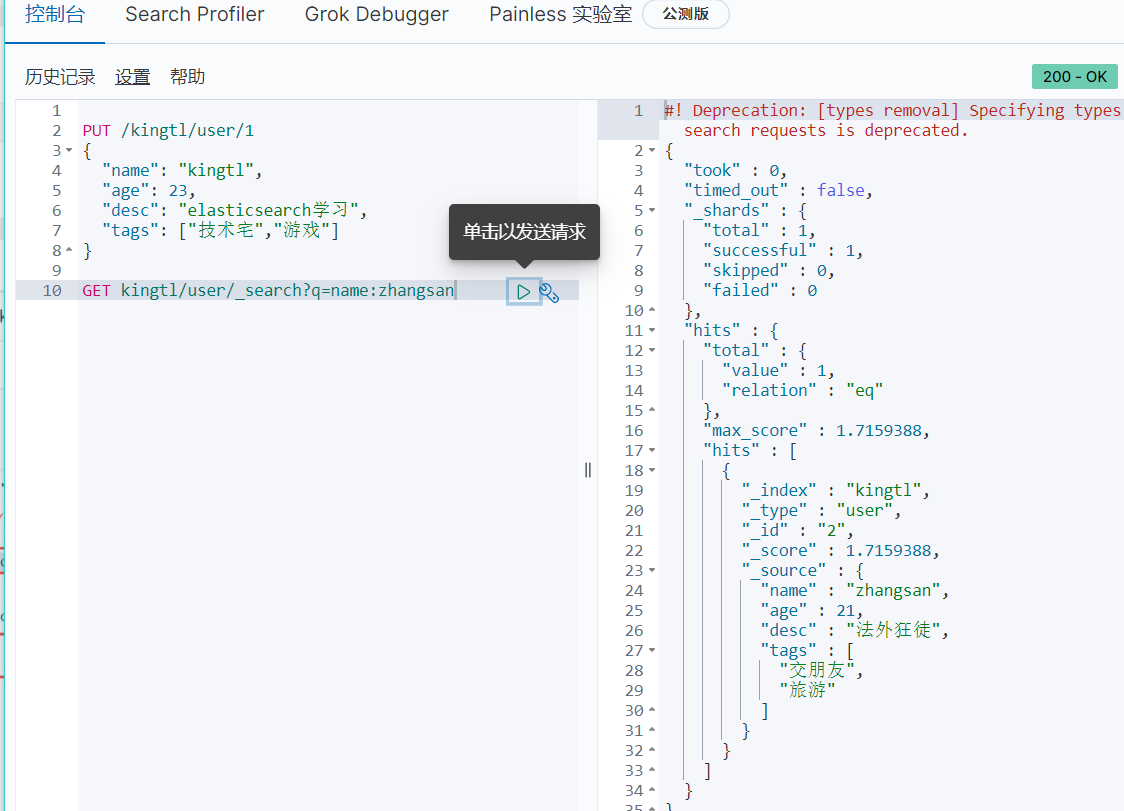Select the 控制台 tab
1124x811 pixels.
55,15
